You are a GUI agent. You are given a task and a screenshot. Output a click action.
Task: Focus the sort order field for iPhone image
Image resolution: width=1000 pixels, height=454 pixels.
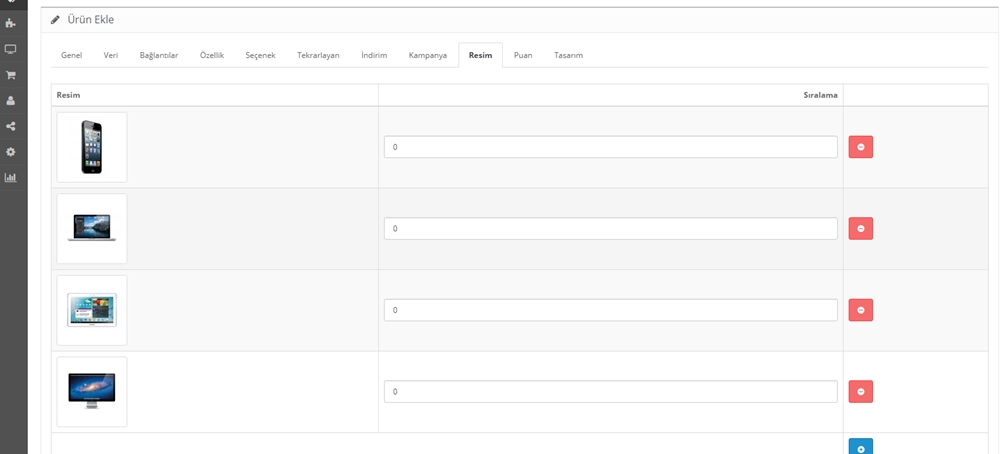point(610,147)
